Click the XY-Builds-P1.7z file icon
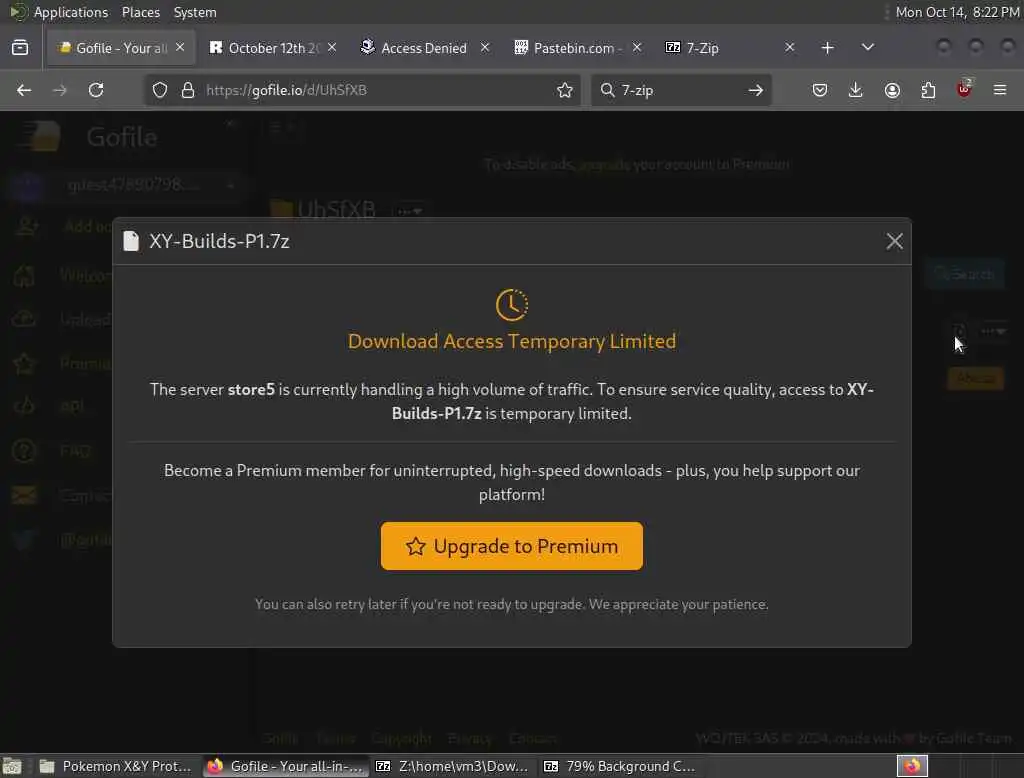This screenshot has height=778, width=1024. (131, 241)
